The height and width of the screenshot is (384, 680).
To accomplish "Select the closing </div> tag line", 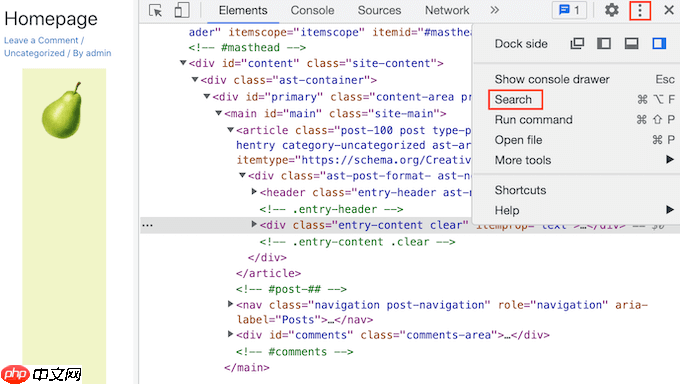I will pos(267,257).
